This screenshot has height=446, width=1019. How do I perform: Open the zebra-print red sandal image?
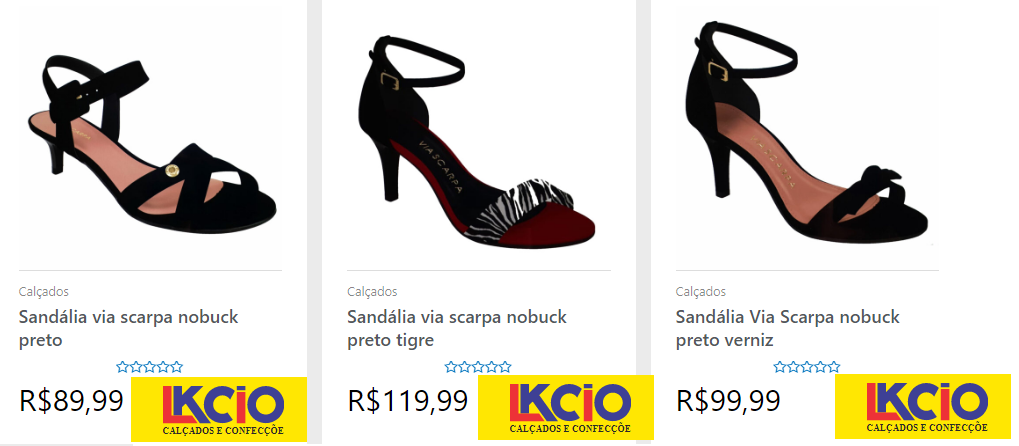tap(478, 143)
